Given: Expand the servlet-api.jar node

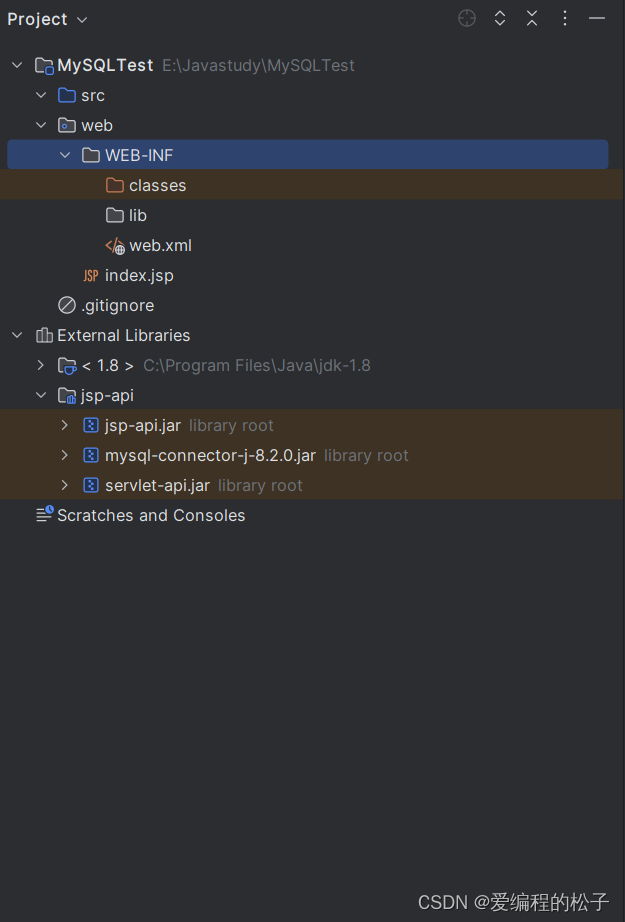Looking at the screenshot, I should click(65, 485).
